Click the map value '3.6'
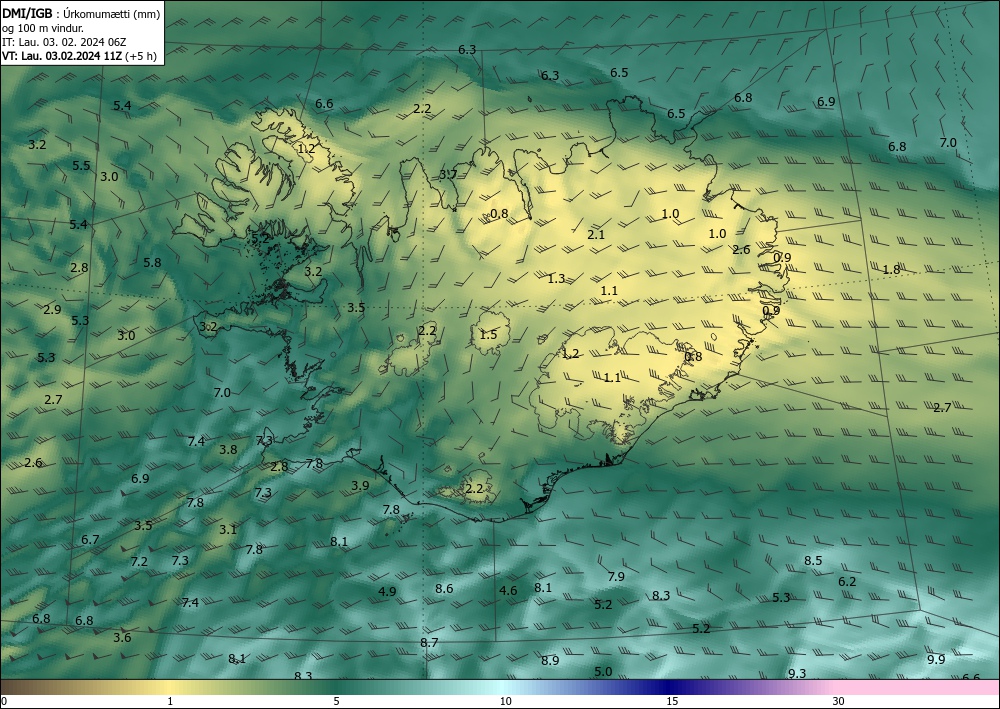 (122, 638)
